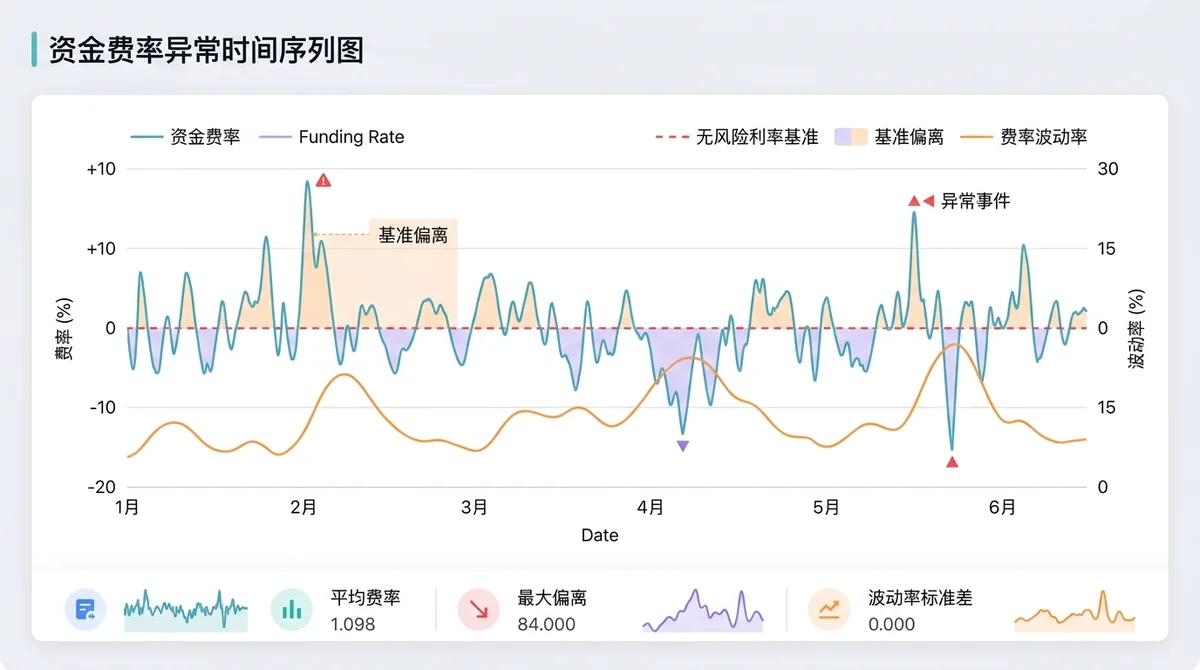Open the orange sparkline thumbnail
This screenshot has height=670, width=1200.
tap(1075, 609)
